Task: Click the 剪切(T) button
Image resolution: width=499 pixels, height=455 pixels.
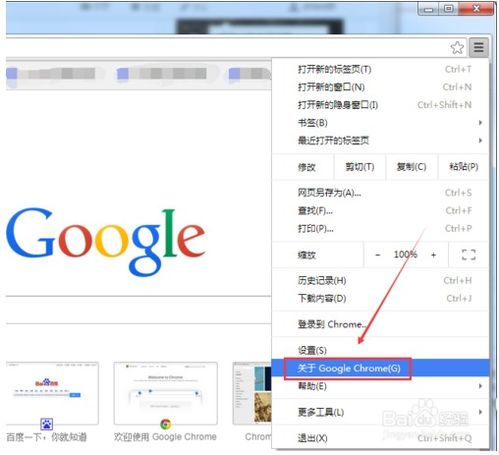Action: coord(360,167)
